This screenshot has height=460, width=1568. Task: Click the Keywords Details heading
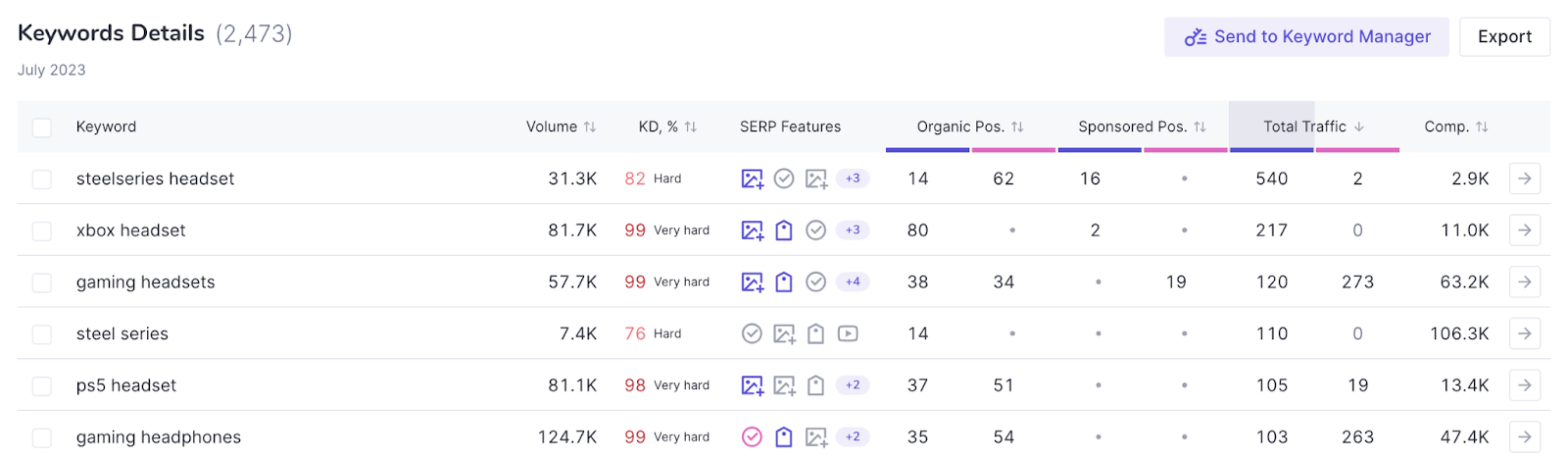(111, 33)
